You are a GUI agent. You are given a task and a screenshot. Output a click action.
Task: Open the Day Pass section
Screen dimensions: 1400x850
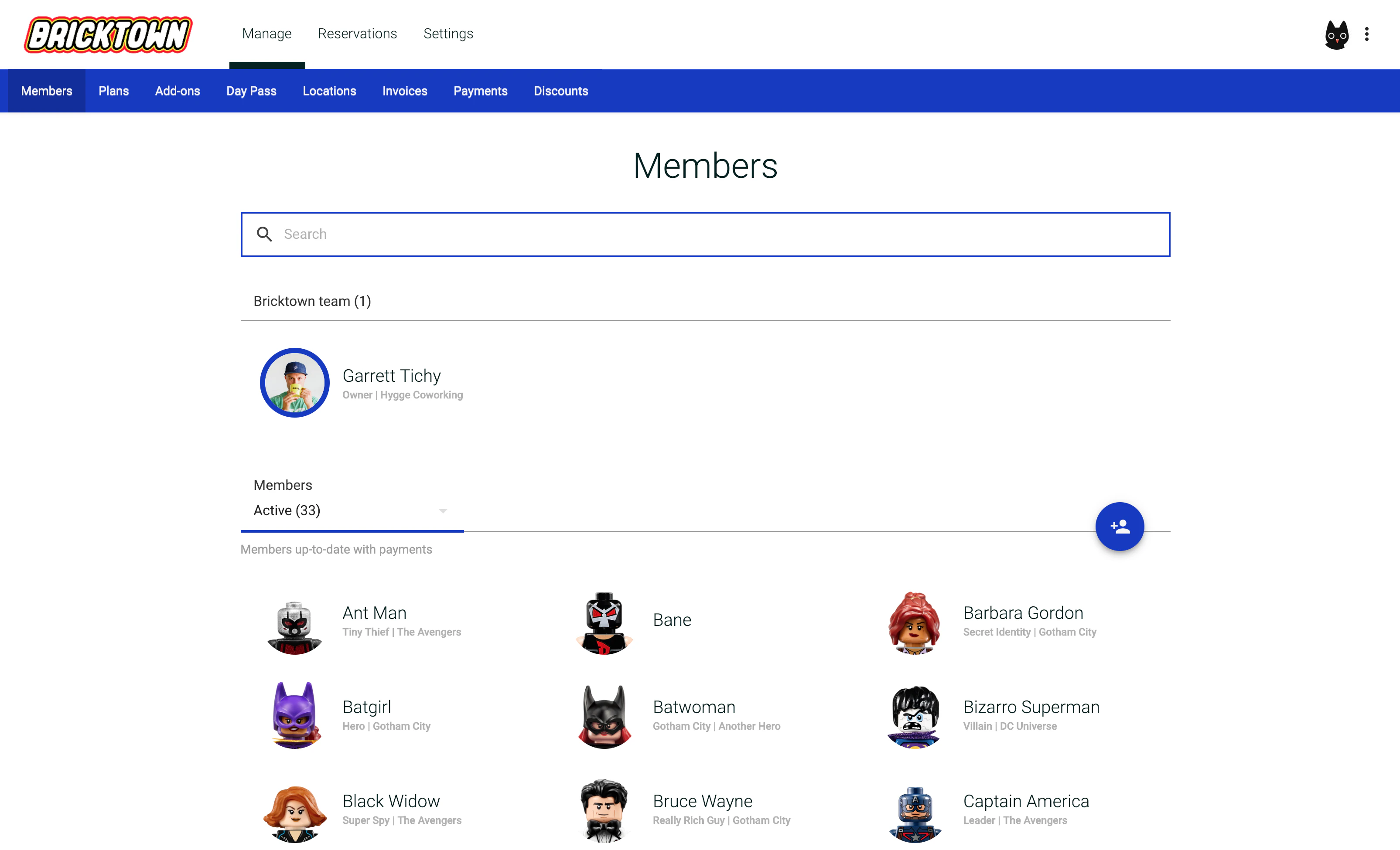coord(251,91)
